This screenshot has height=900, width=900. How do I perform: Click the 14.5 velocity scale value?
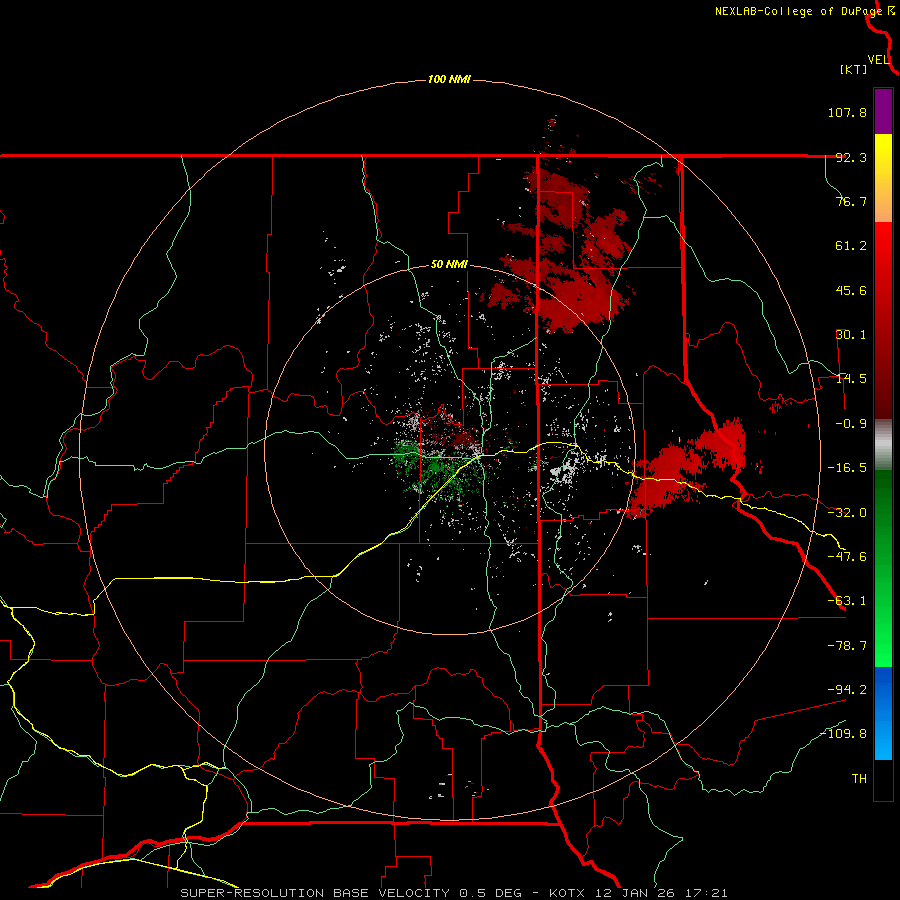coord(851,379)
